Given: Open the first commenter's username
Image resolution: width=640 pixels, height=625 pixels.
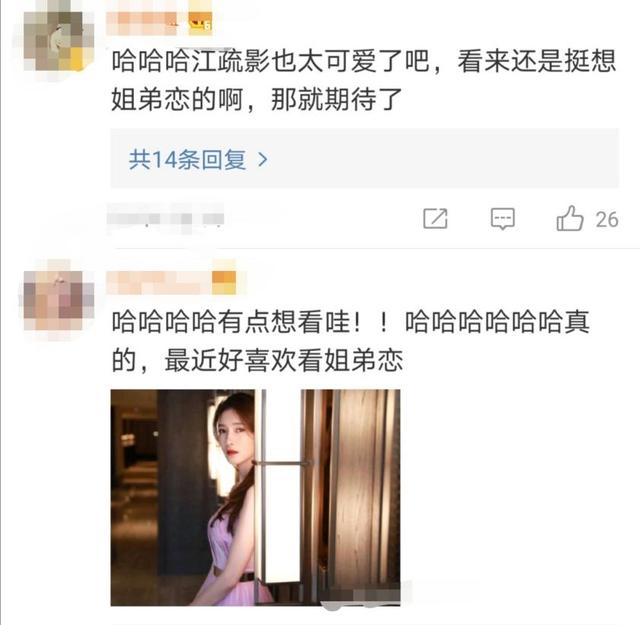Looking at the screenshot, I should pos(142,23).
